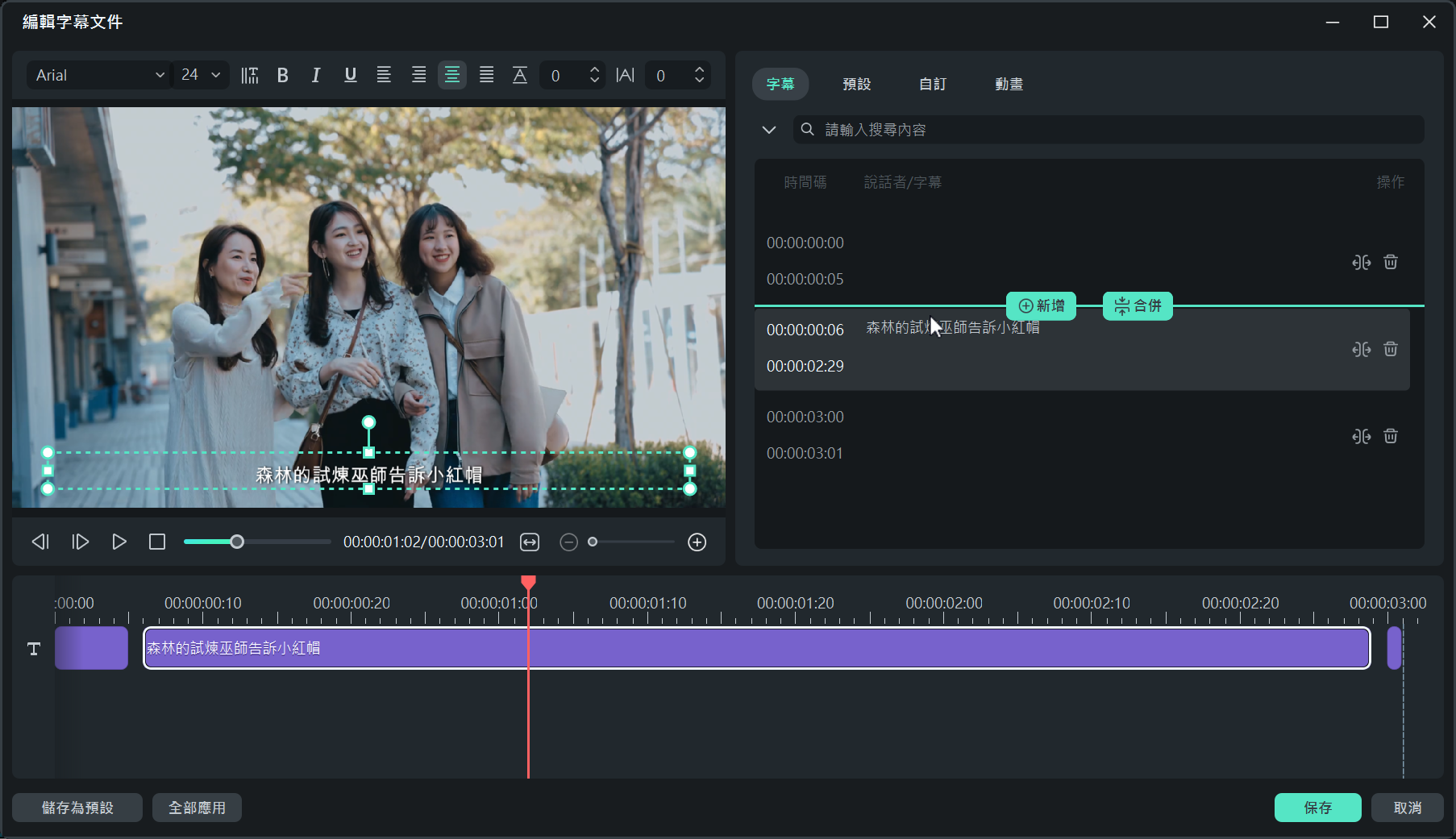Click the 00:00:00:05 end timecode
This screenshot has width=1456, height=839.
tap(805, 279)
